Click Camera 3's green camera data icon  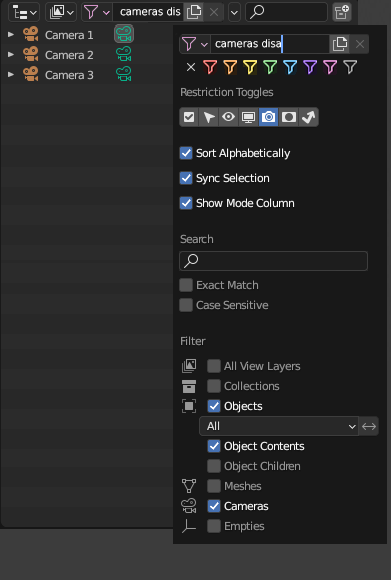coord(124,74)
